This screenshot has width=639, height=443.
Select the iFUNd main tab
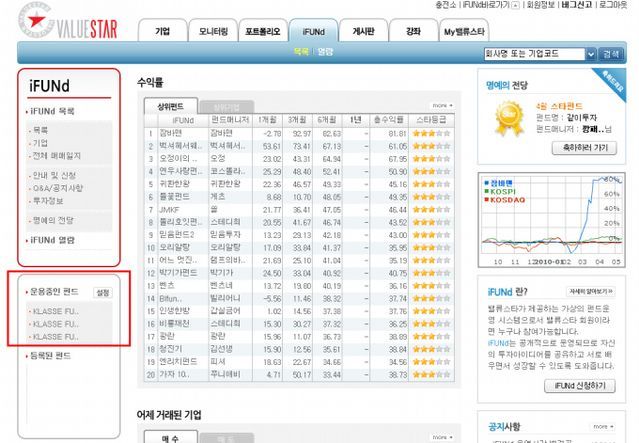tap(313, 31)
